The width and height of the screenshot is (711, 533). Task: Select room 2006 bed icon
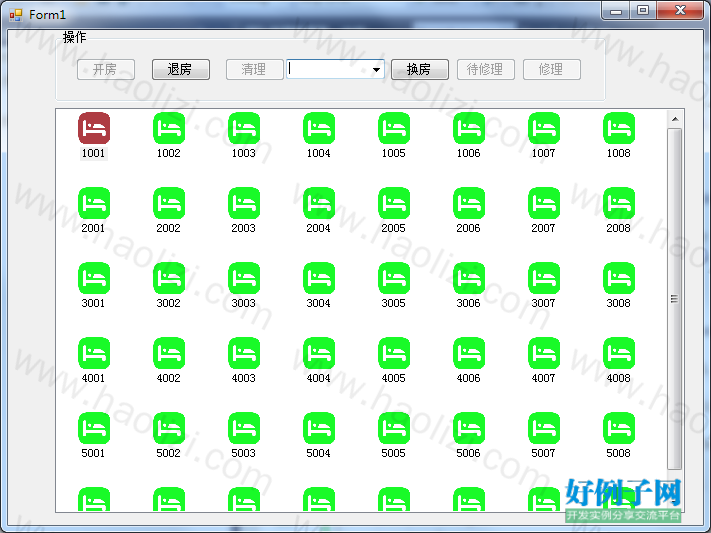coord(469,203)
